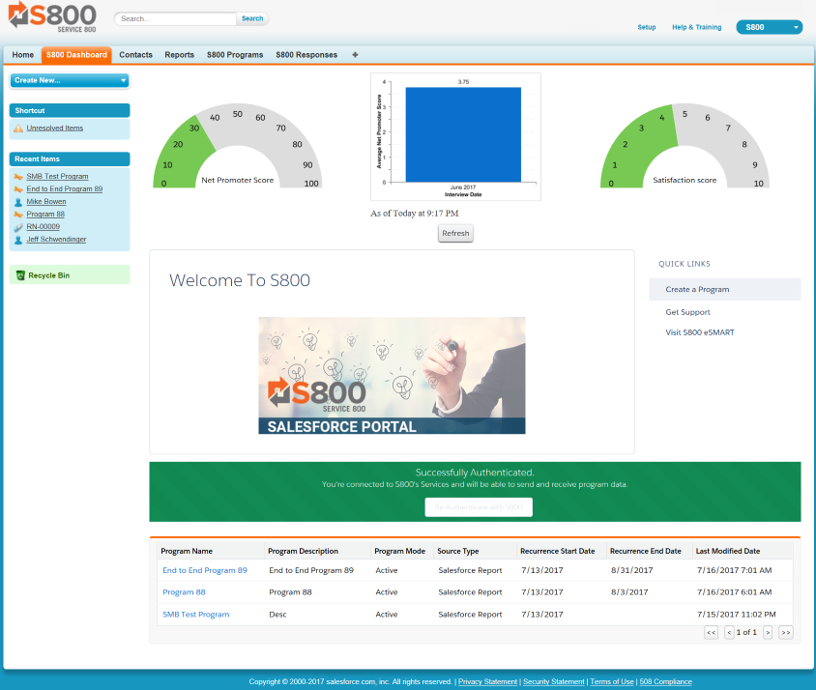
Task: Click the record icon next to RN-00009
Action: click(x=19, y=227)
